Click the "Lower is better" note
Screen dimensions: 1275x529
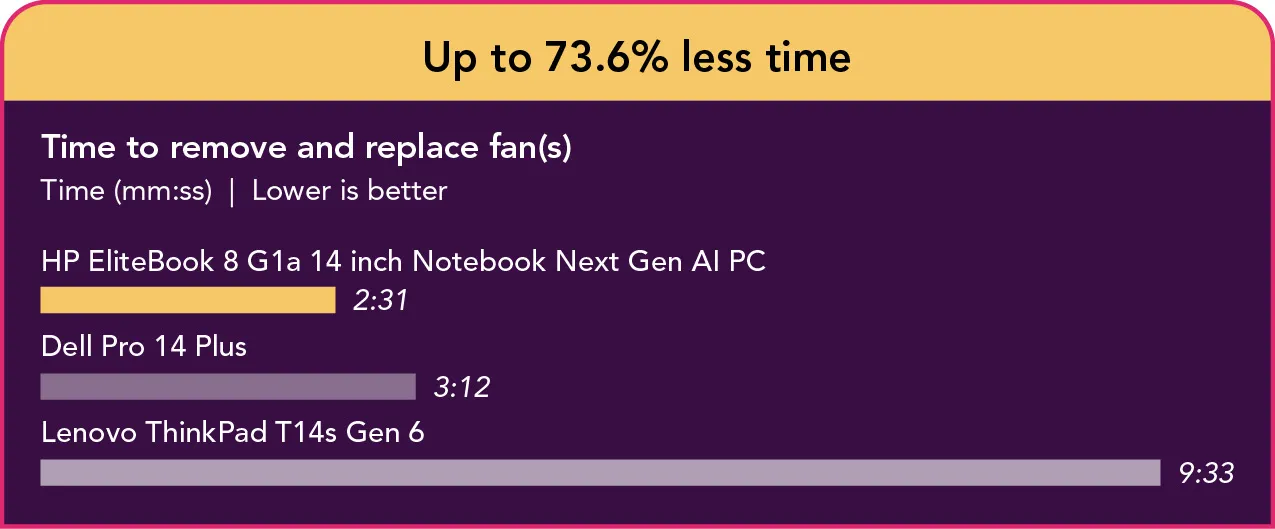[x=349, y=191]
